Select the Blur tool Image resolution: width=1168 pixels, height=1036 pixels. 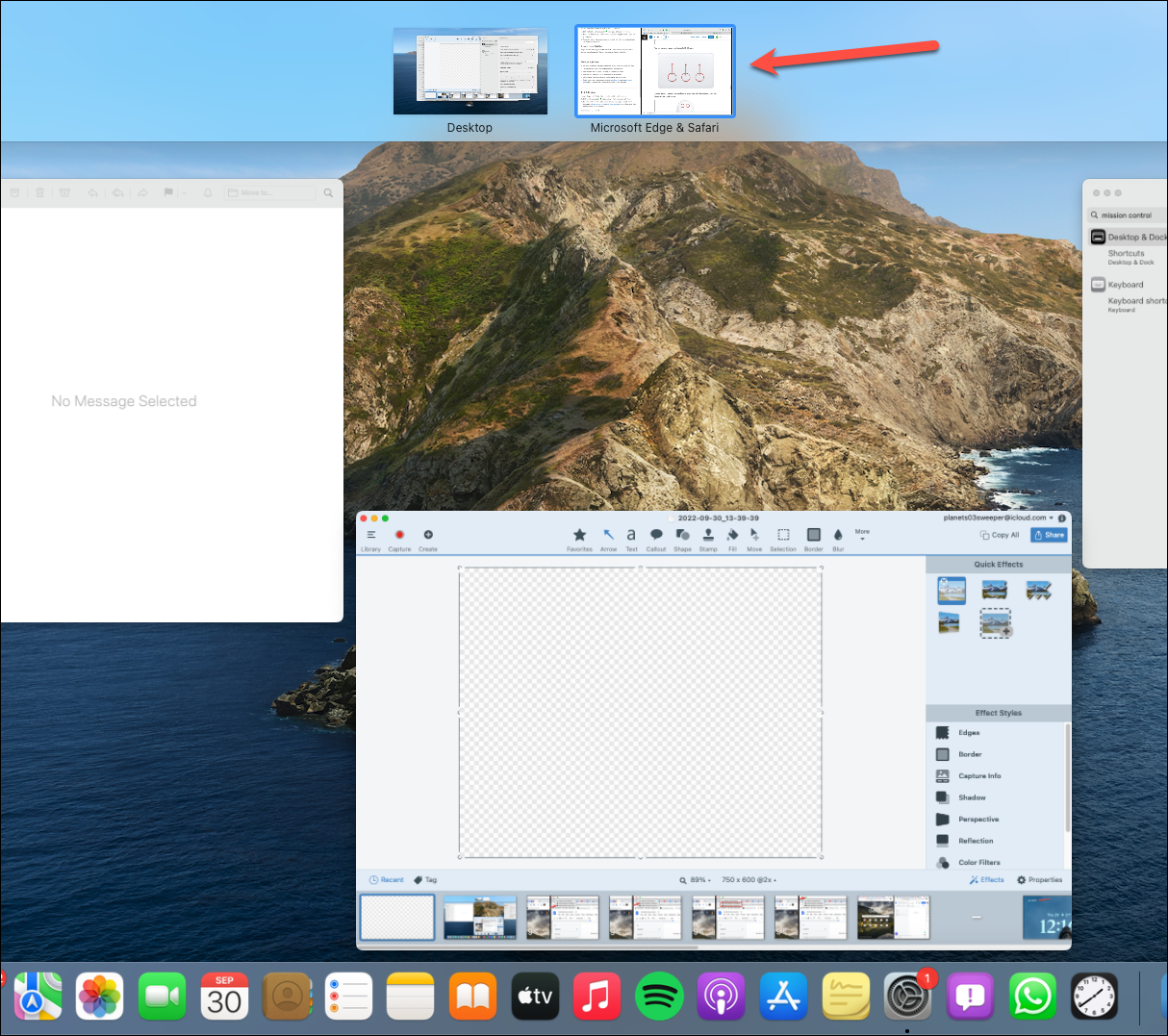point(838,540)
